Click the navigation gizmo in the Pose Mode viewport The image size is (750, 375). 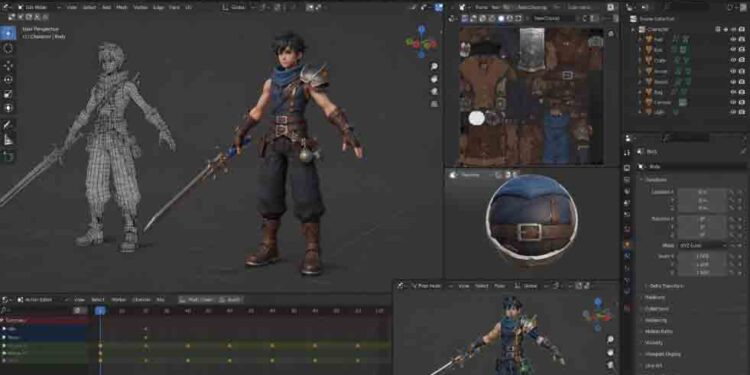click(x=597, y=315)
